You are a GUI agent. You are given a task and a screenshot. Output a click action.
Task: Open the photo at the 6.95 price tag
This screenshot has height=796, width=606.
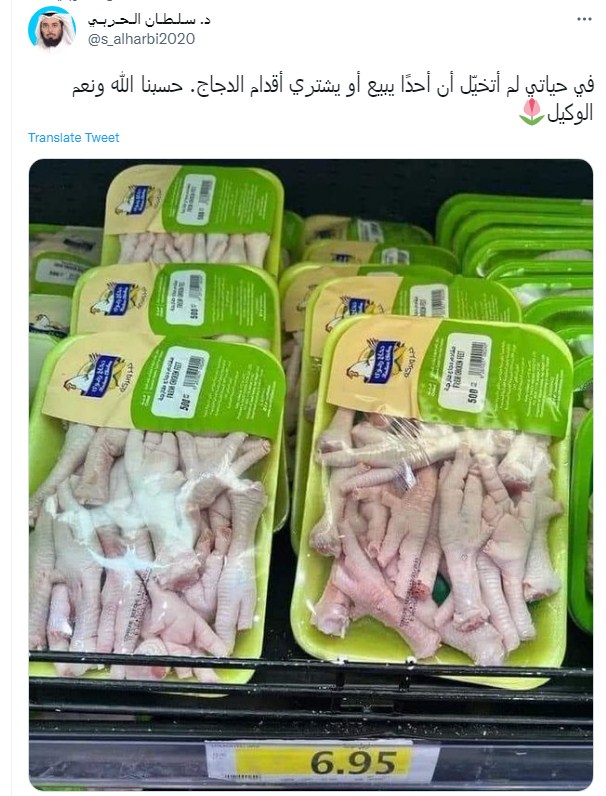pyautogui.click(x=322, y=761)
